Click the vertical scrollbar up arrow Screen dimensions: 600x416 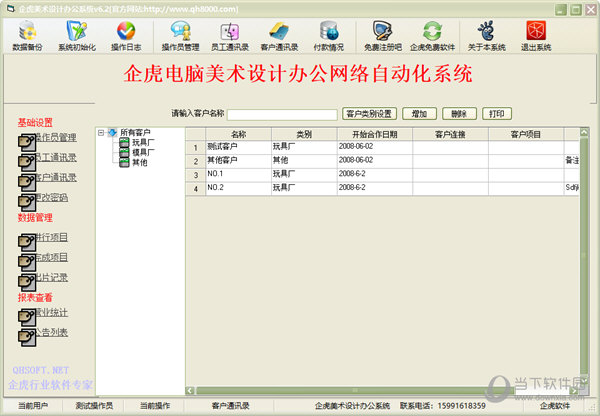coord(584,132)
